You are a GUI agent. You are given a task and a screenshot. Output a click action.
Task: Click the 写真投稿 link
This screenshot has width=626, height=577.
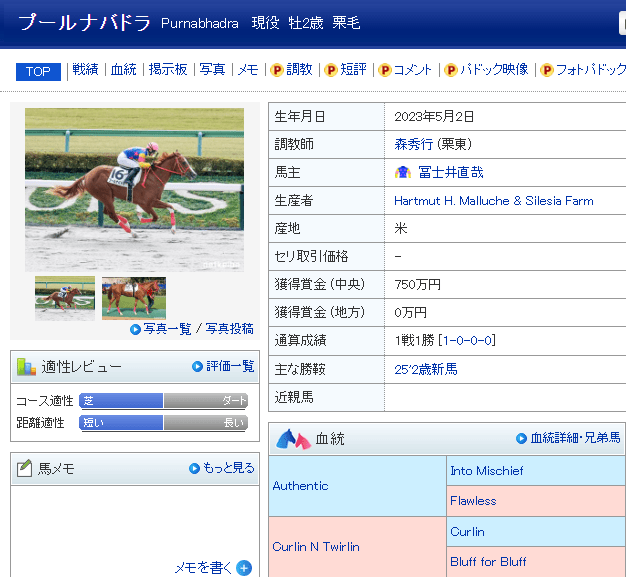pyautogui.click(x=230, y=329)
